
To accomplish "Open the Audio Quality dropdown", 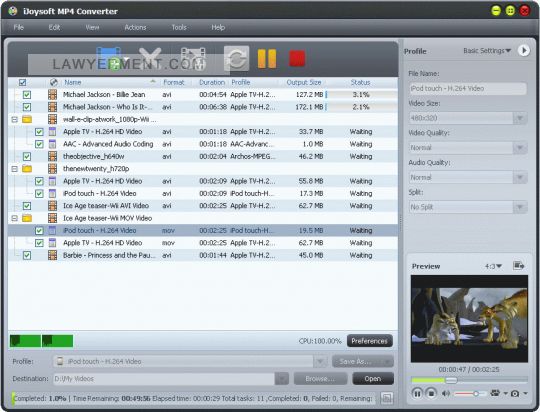I will 520,177.
